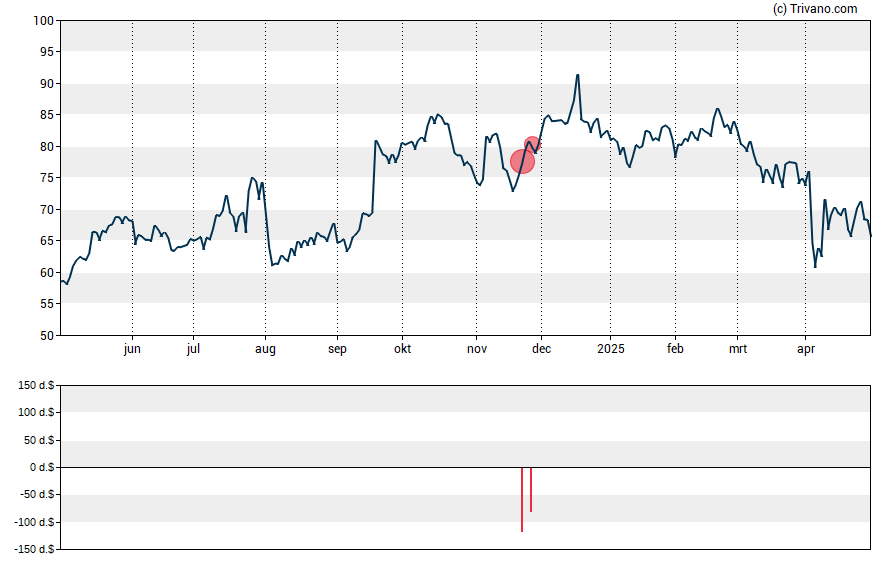Screen dimensions: 888x565
Task: Click the price axis value 70
Action: (47, 209)
